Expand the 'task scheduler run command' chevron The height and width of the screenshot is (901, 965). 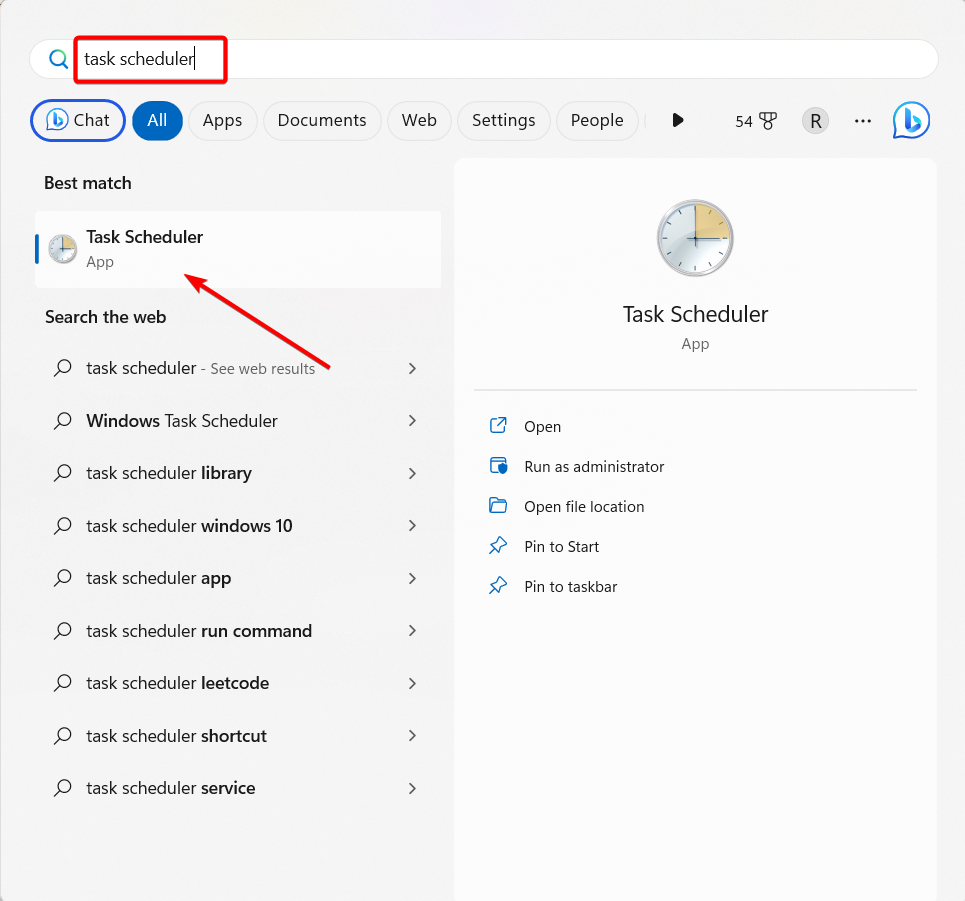click(412, 631)
